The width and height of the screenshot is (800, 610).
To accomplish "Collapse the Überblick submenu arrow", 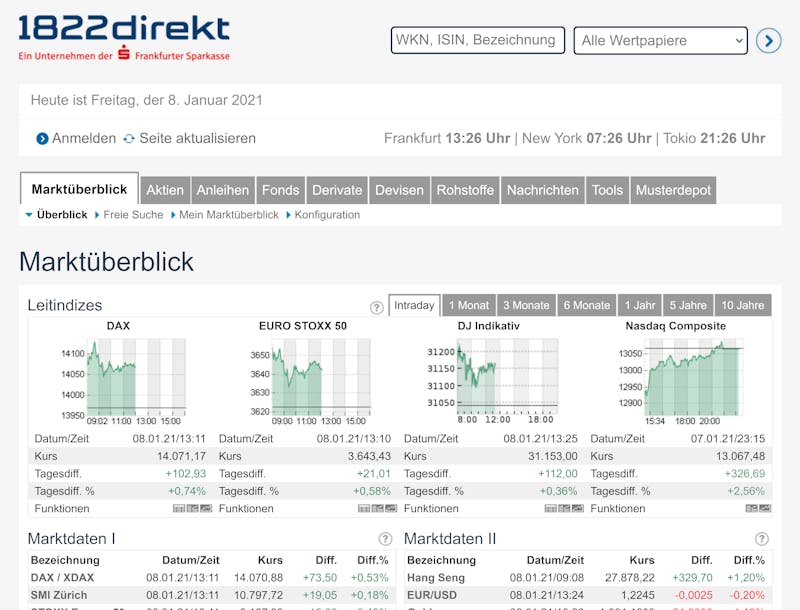I will coord(29,215).
